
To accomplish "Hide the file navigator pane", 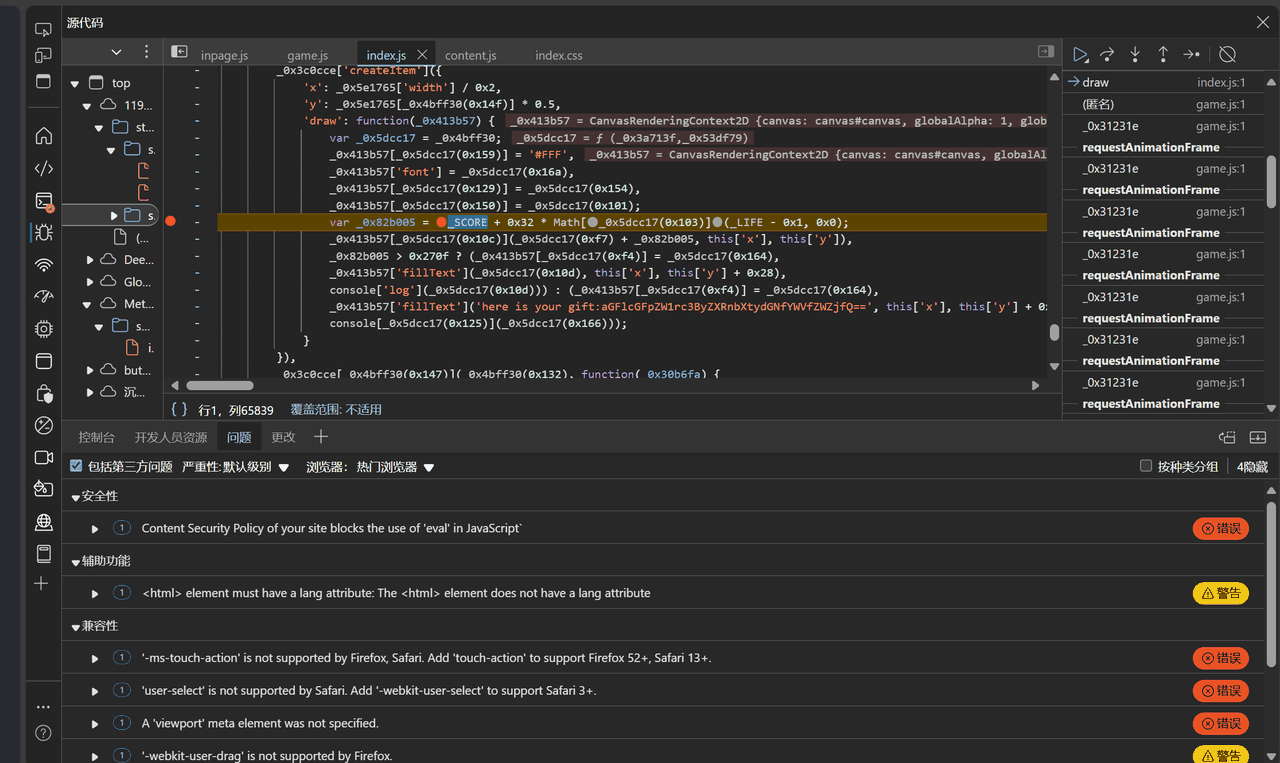I will click(179, 51).
